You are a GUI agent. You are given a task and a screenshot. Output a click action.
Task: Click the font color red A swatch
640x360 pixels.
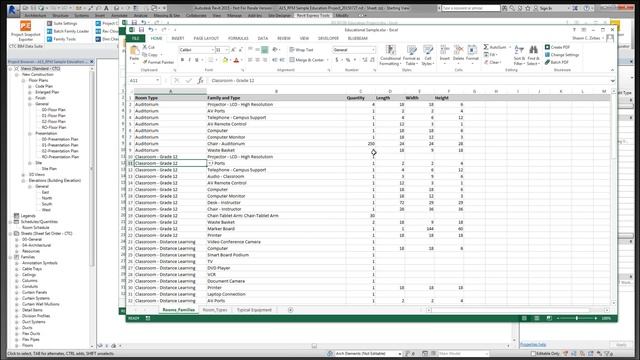236,60
